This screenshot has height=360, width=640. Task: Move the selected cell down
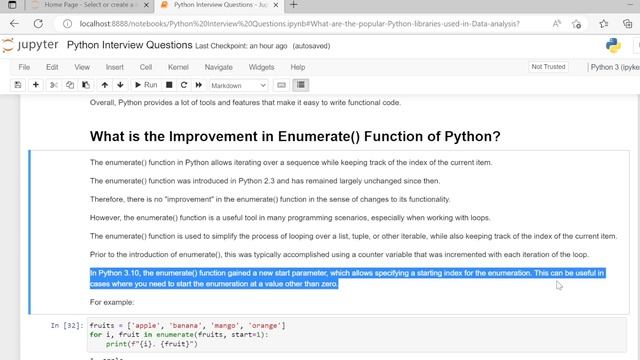point(120,85)
